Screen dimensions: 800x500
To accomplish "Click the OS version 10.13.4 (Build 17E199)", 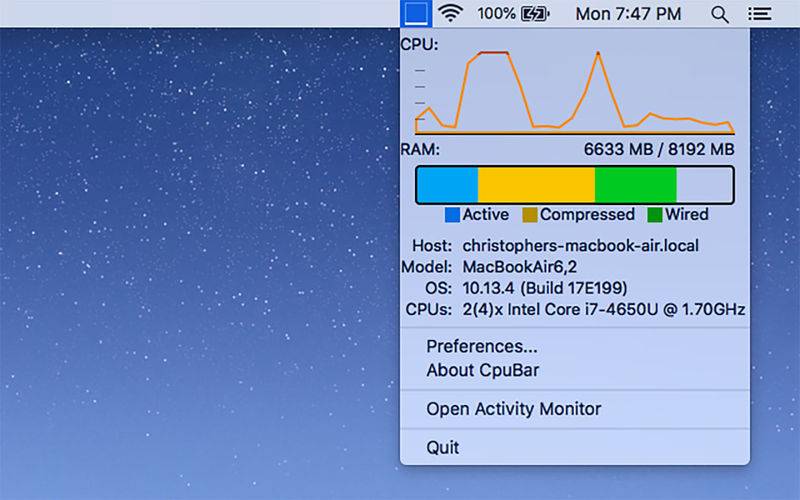I will 544,288.
